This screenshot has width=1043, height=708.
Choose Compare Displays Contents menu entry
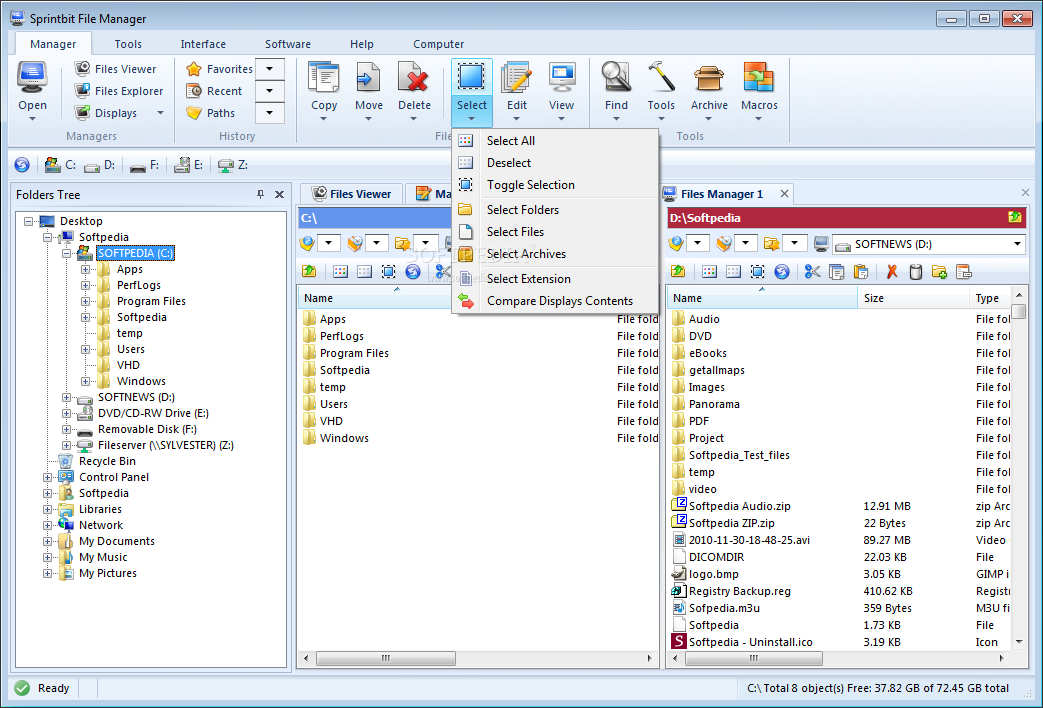(x=555, y=301)
